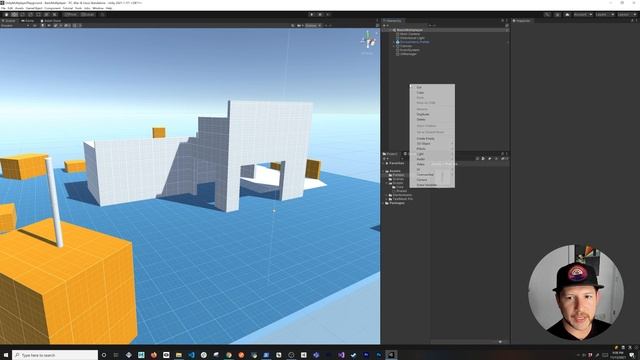The width and height of the screenshot is (640, 360).
Task: Select the combined Transform tool
Action: 47,15
